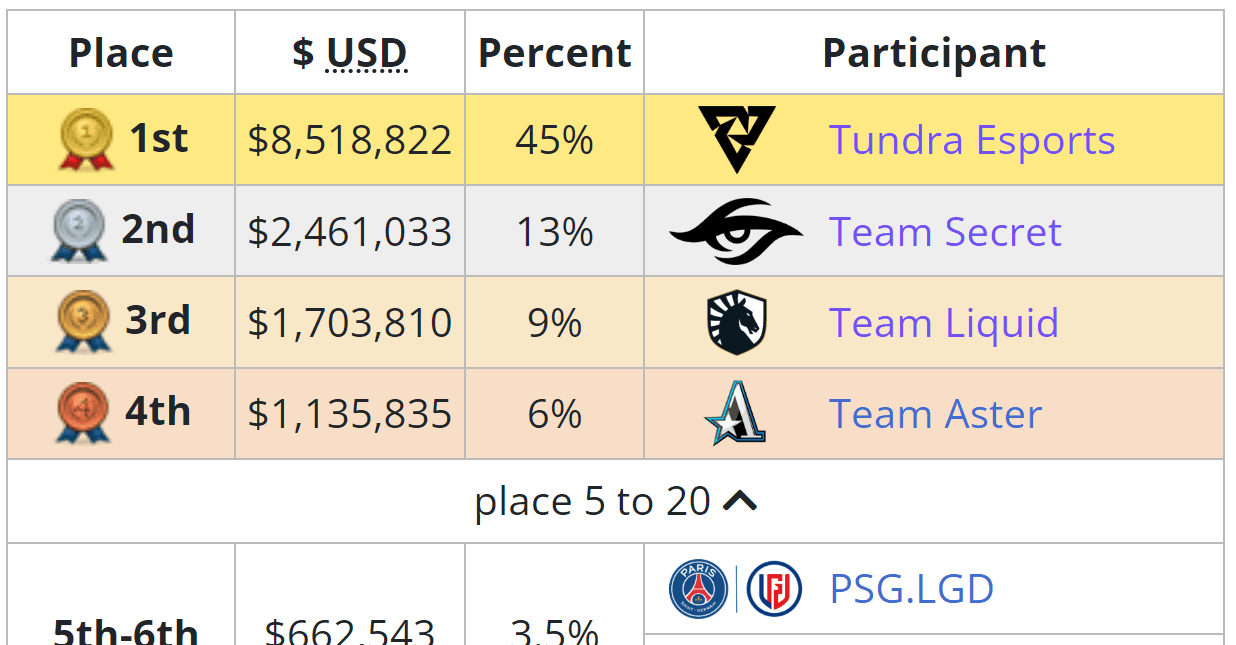Click the $8,518,822 prize cell
Viewport: 1236px width, 645px height.
(x=350, y=140)
